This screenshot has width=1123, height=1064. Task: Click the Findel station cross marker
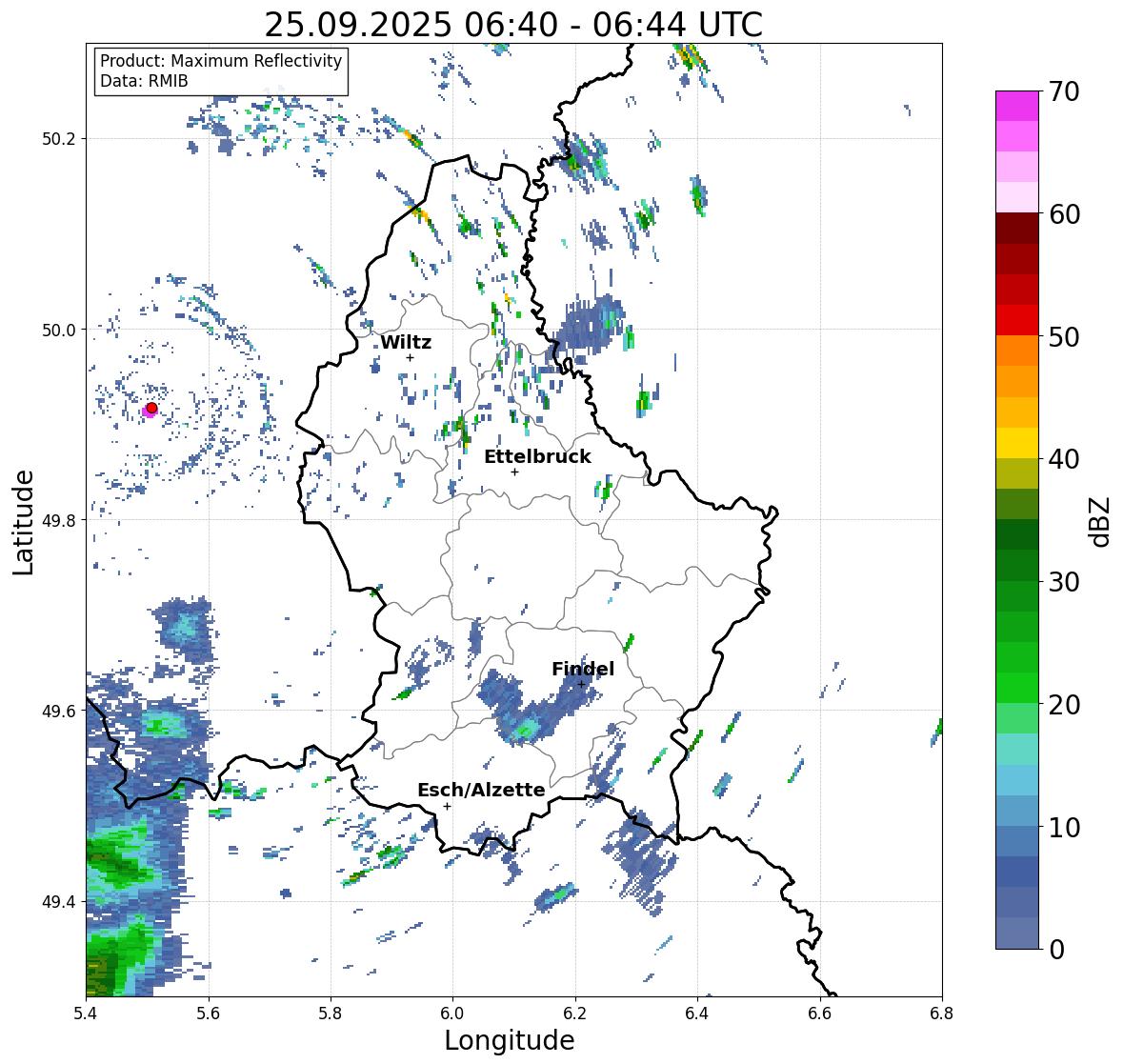pos(582,685)
